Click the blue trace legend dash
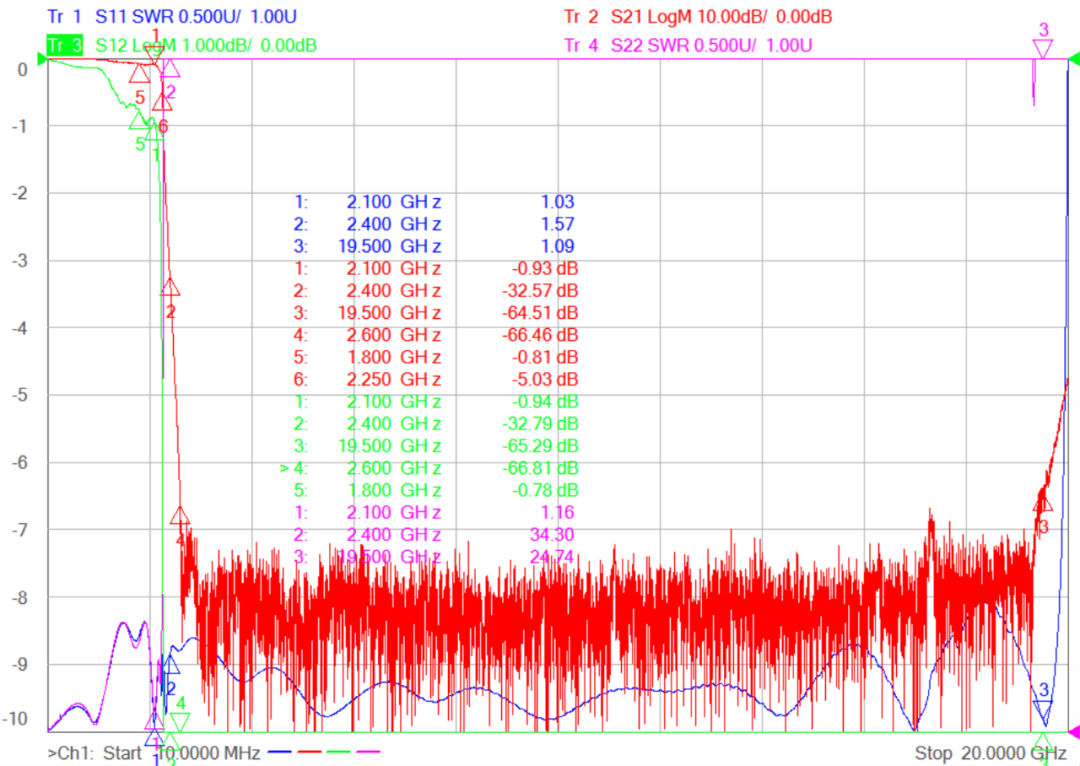Screen dimensions: 1080x766 click(x=279, y=752)
